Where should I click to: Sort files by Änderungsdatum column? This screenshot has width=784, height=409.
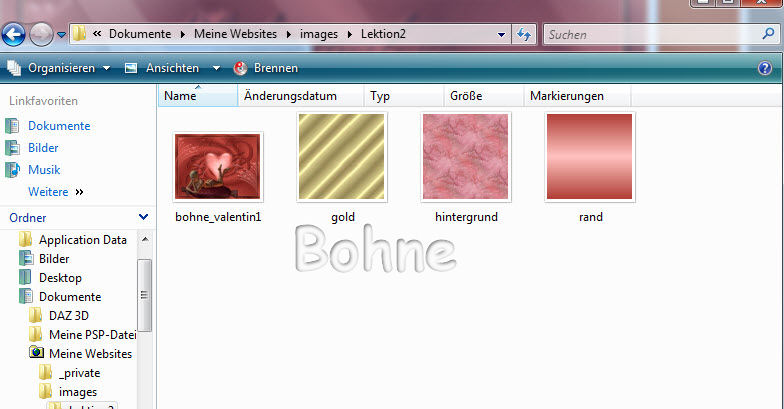point(290,97)
